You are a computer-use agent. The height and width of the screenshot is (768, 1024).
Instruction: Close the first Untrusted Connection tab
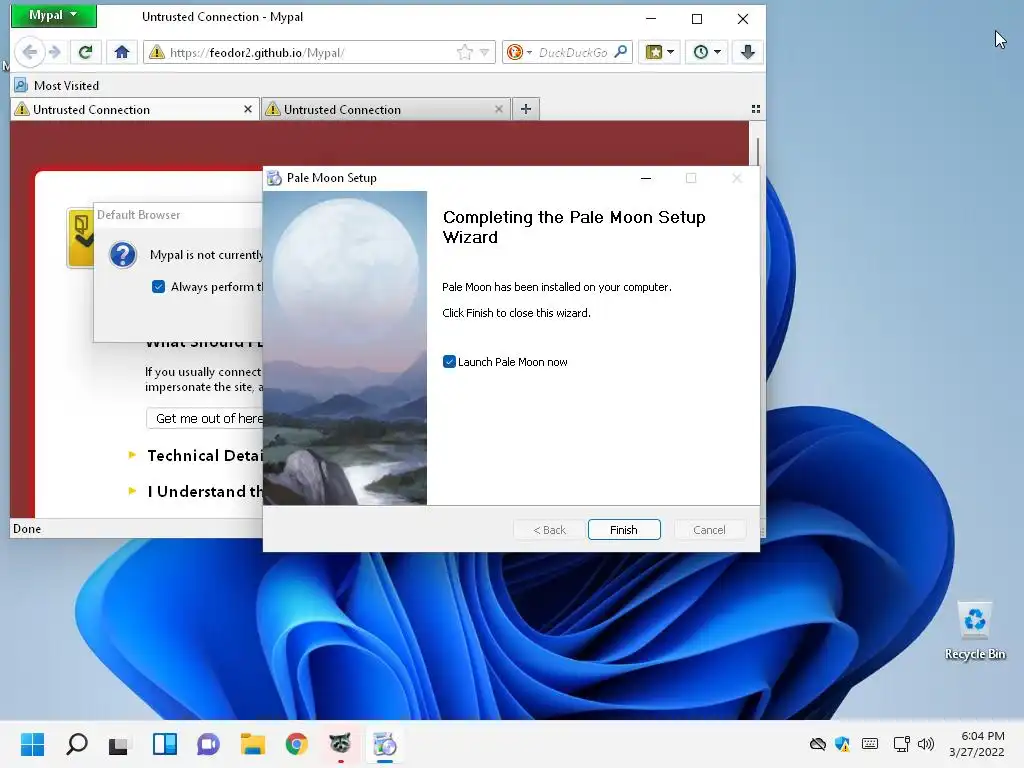point(248,109)
